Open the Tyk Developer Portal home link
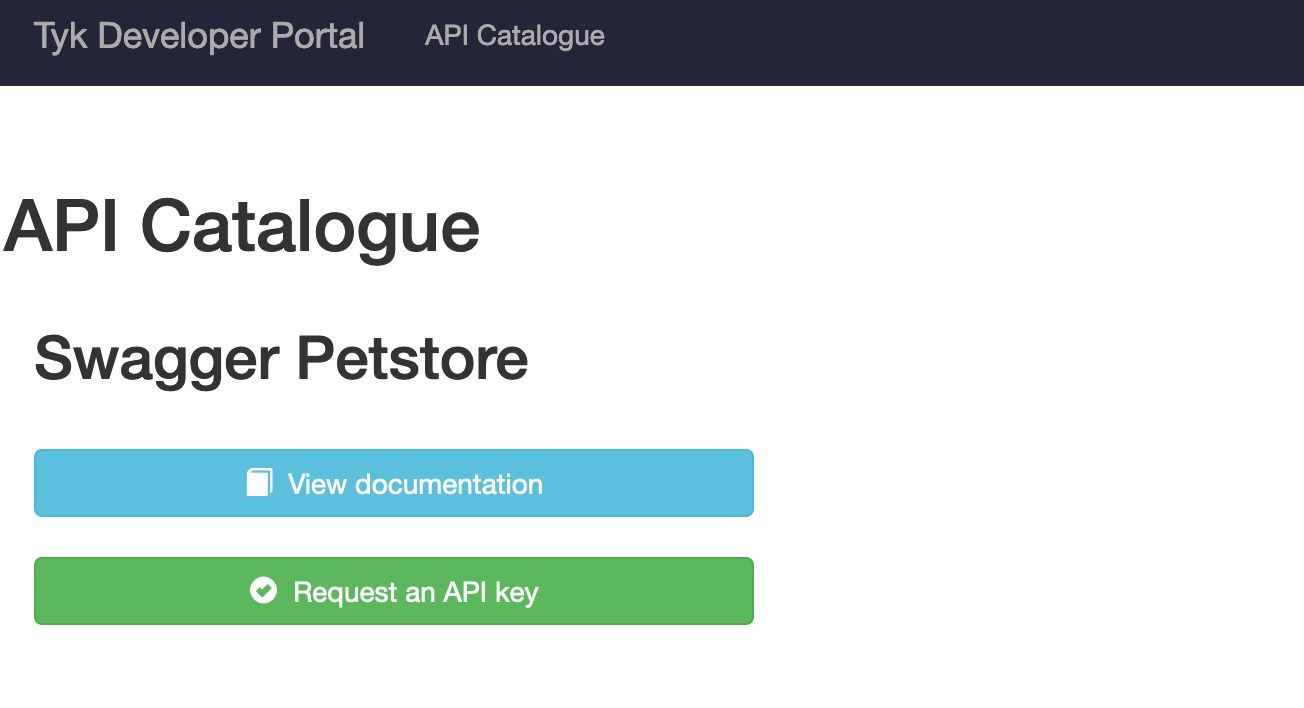Image resolution: width=1304 pixels, height=708 pixels. coord(199,36)
